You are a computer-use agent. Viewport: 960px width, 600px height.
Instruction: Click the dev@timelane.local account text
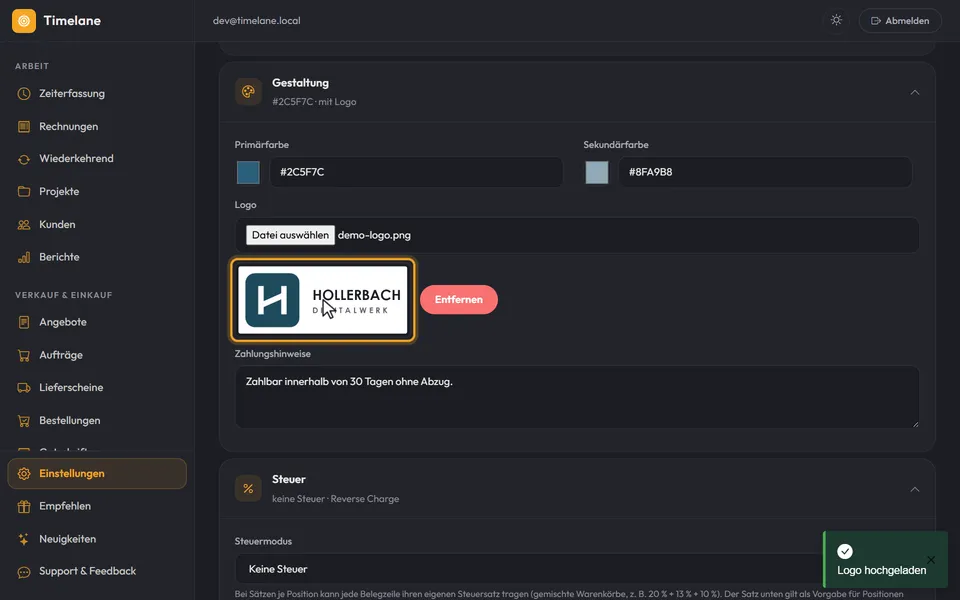point(257,21)
